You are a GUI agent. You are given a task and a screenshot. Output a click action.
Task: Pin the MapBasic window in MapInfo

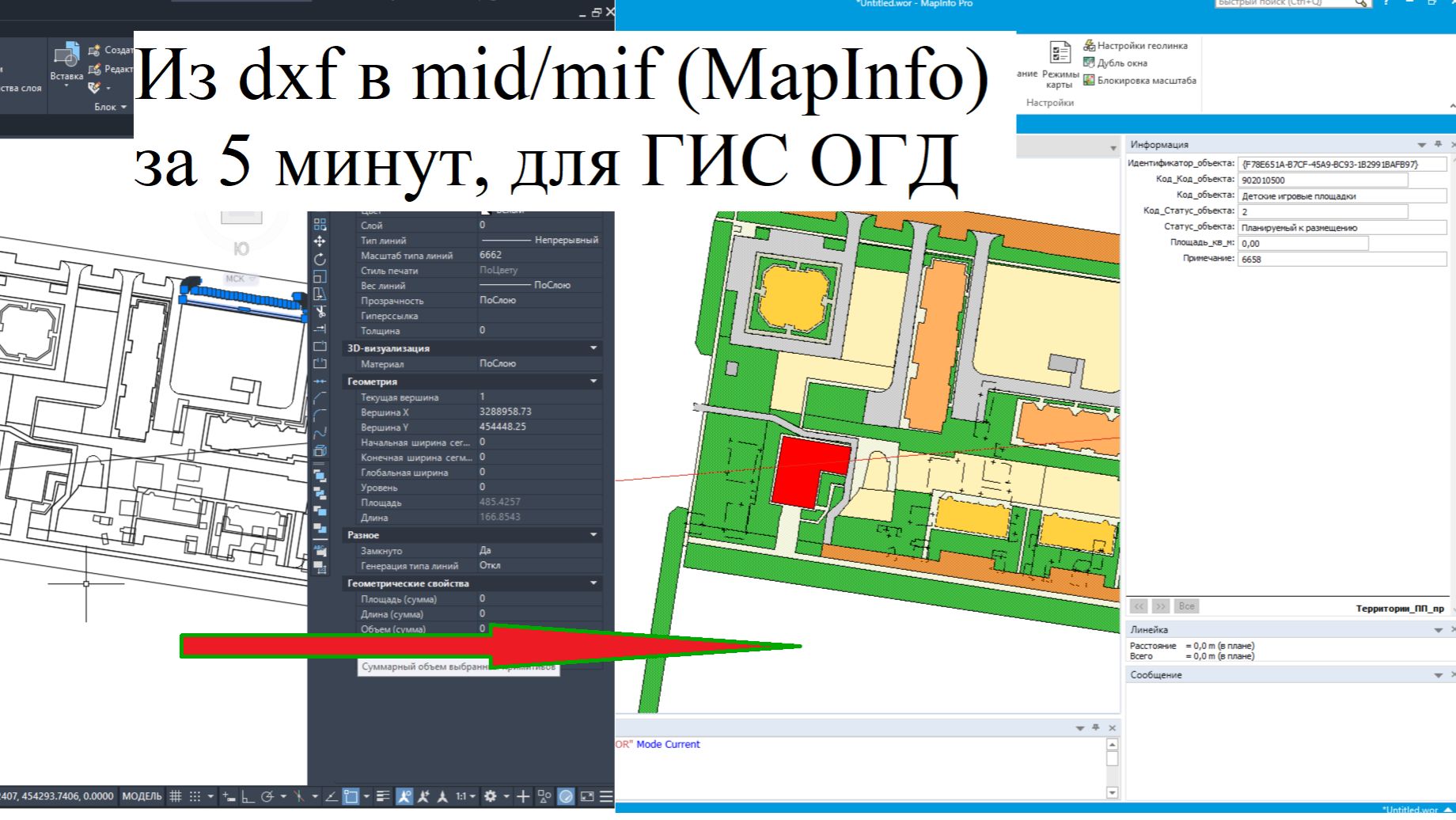pos(1096,727)
